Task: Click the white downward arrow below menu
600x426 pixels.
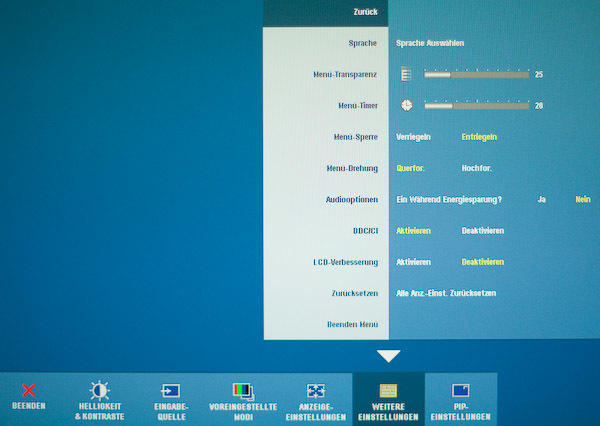Action: tap(388, 356)
